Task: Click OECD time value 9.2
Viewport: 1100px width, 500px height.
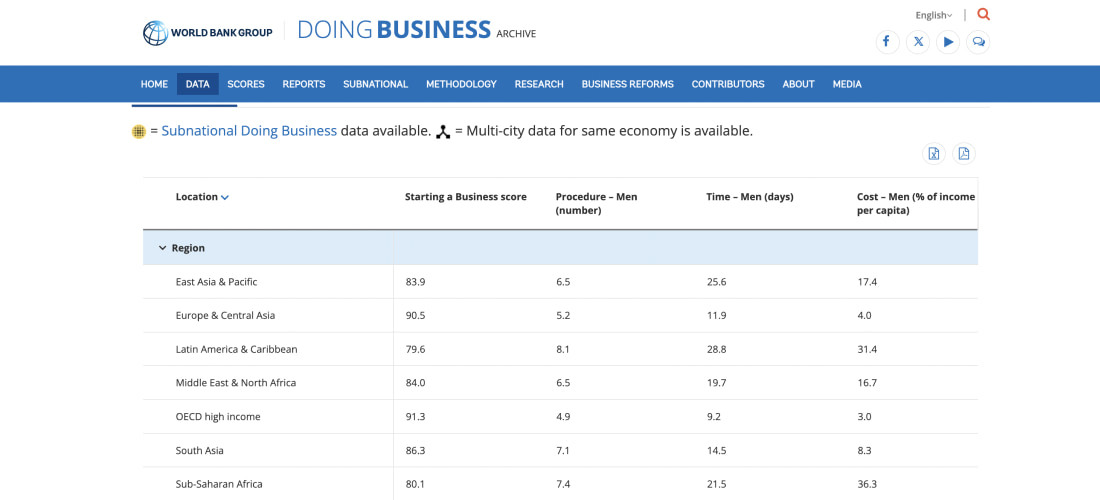Action: coord(713,417)
